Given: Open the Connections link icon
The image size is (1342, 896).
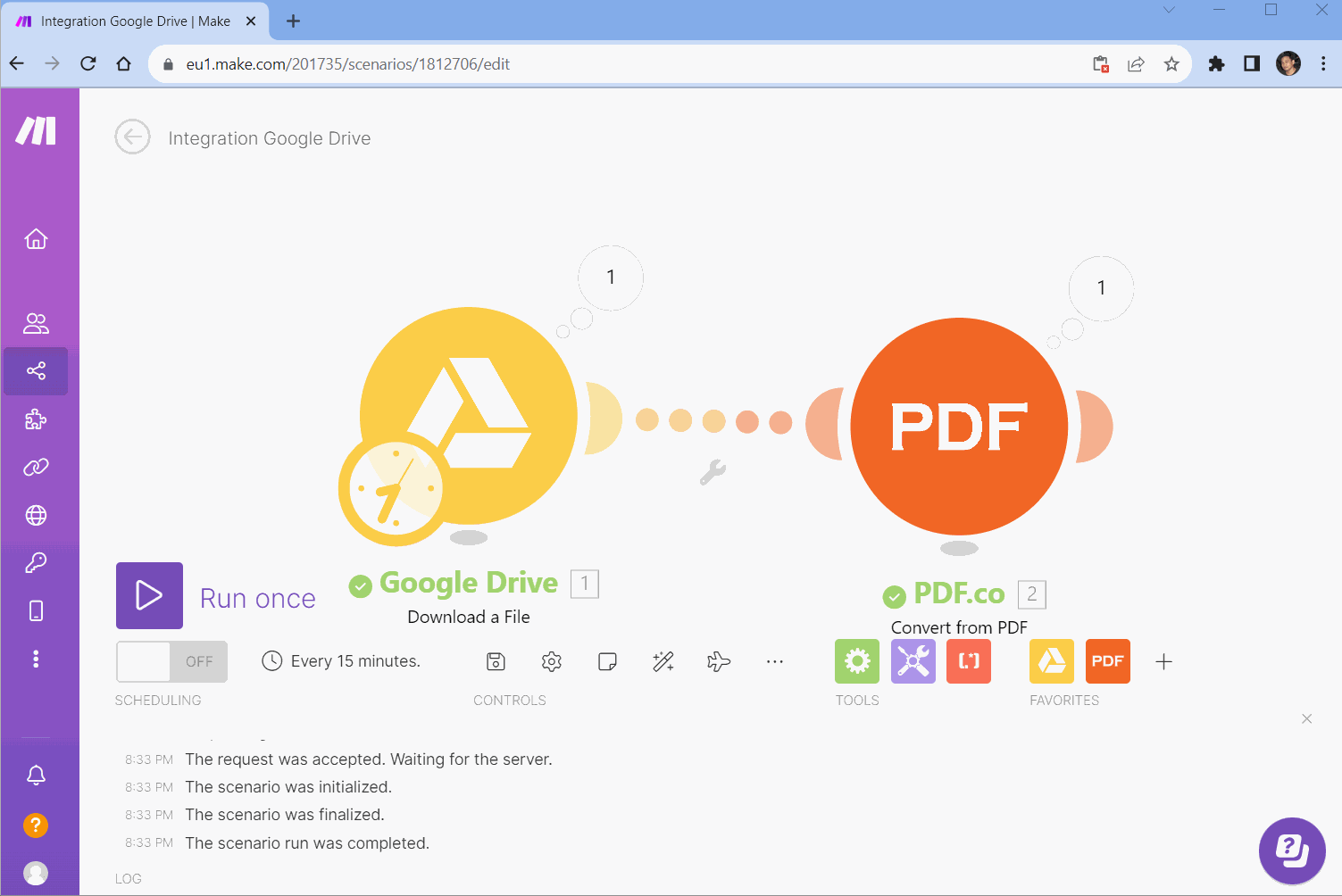Looking at the screenshot, I should click(36, 467).
